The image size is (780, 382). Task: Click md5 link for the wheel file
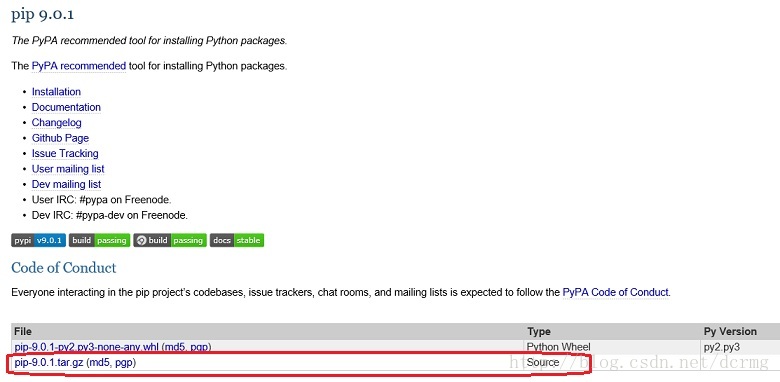coord(176,347)
